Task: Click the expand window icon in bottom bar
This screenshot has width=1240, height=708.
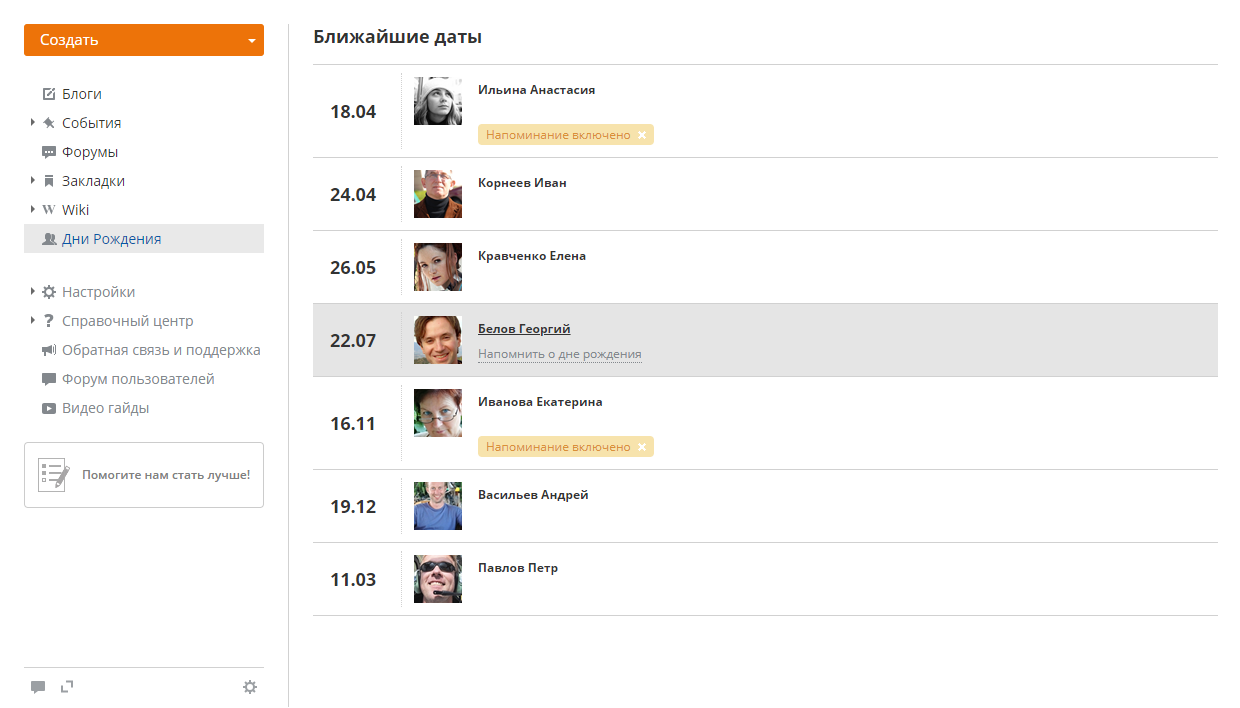Action: tap(67, 686)
